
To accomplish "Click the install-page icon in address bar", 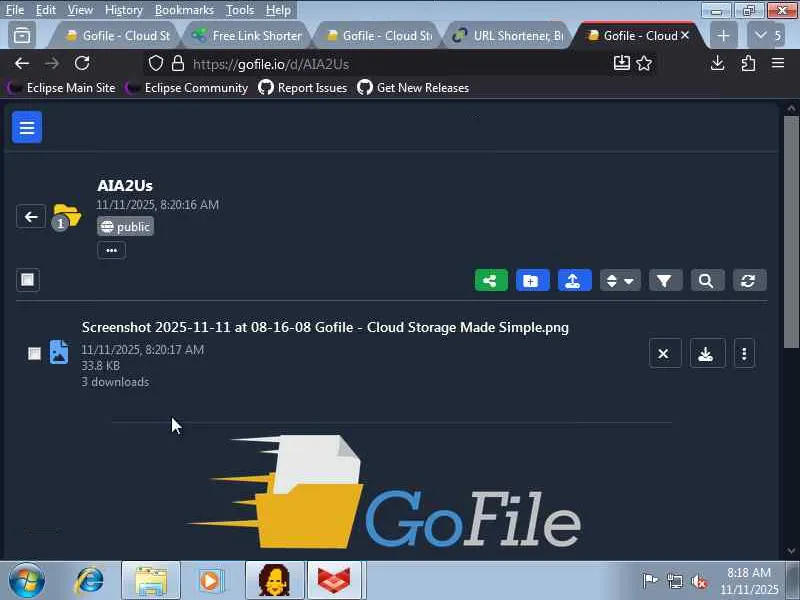I will (621, 63).
